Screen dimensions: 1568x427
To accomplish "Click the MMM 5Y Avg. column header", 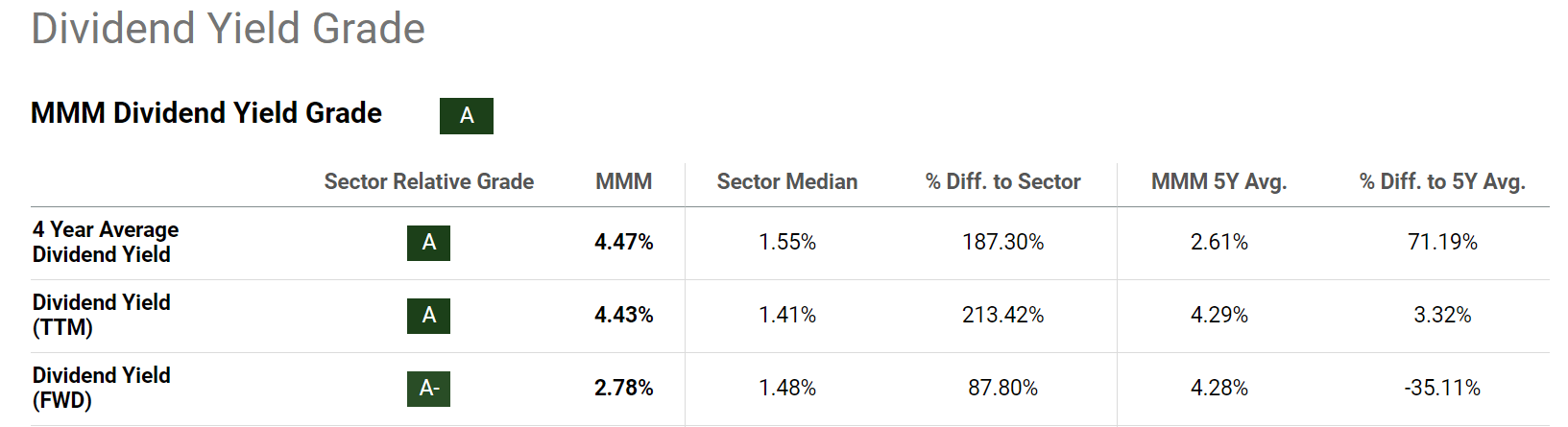I will coord(1218,182).
